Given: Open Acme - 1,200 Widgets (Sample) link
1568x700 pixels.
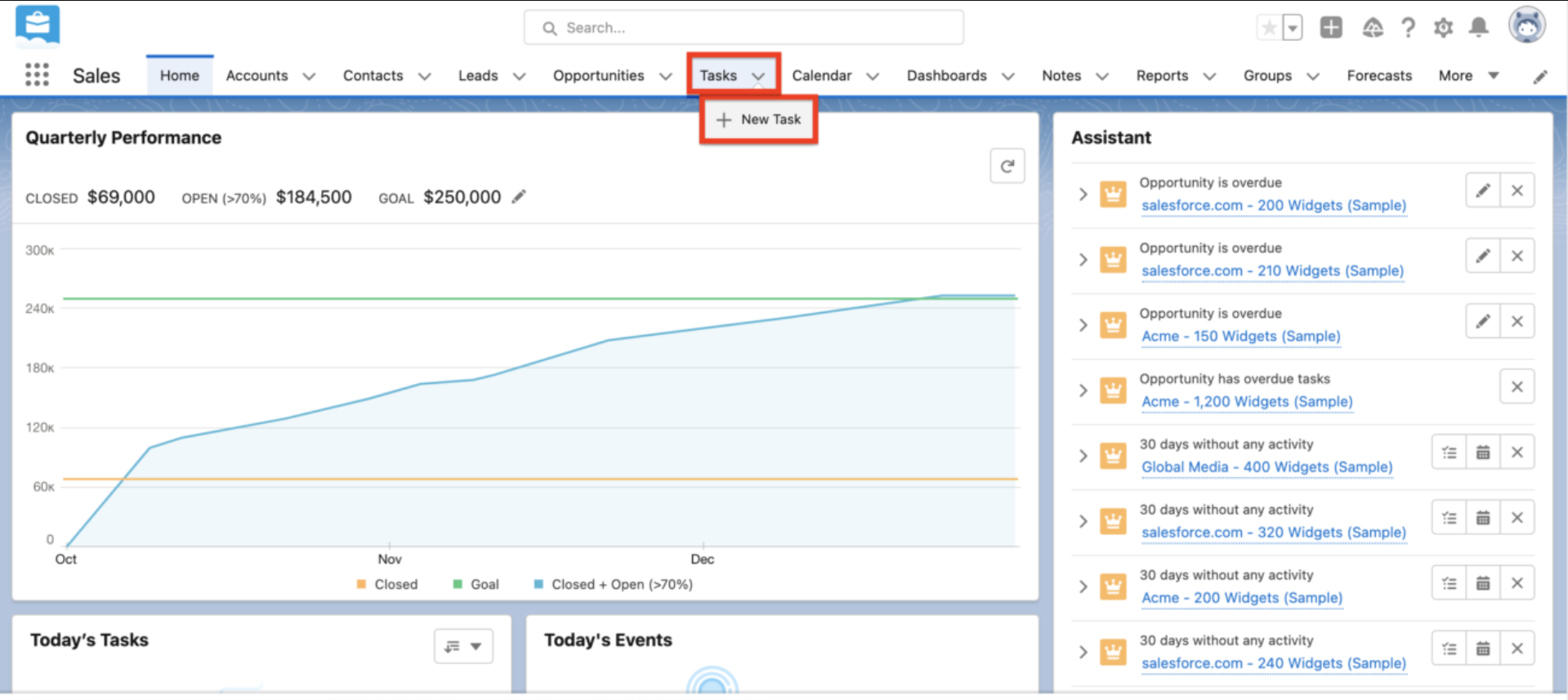Looking at the screenshot, I should [x=1247, y=401].
